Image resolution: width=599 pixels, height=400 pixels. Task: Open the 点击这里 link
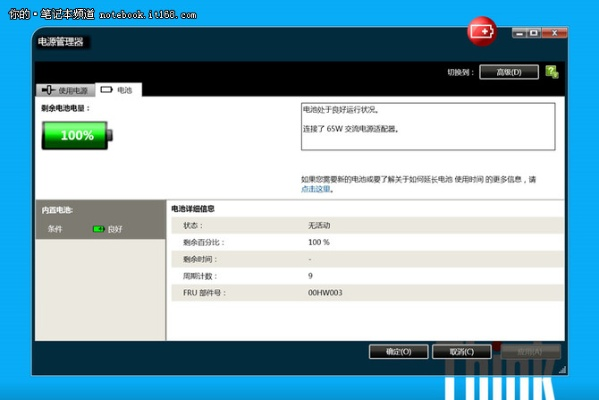pos(316,189)
